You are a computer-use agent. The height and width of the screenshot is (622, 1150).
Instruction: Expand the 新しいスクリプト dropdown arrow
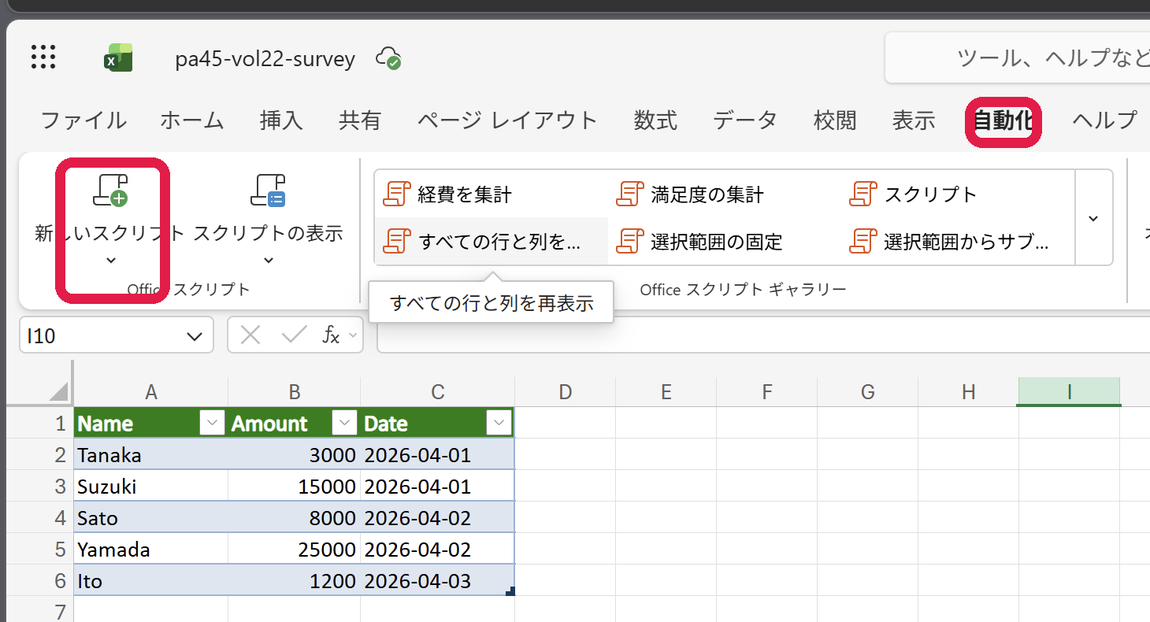pyautogui.click(x=111, y=260)
